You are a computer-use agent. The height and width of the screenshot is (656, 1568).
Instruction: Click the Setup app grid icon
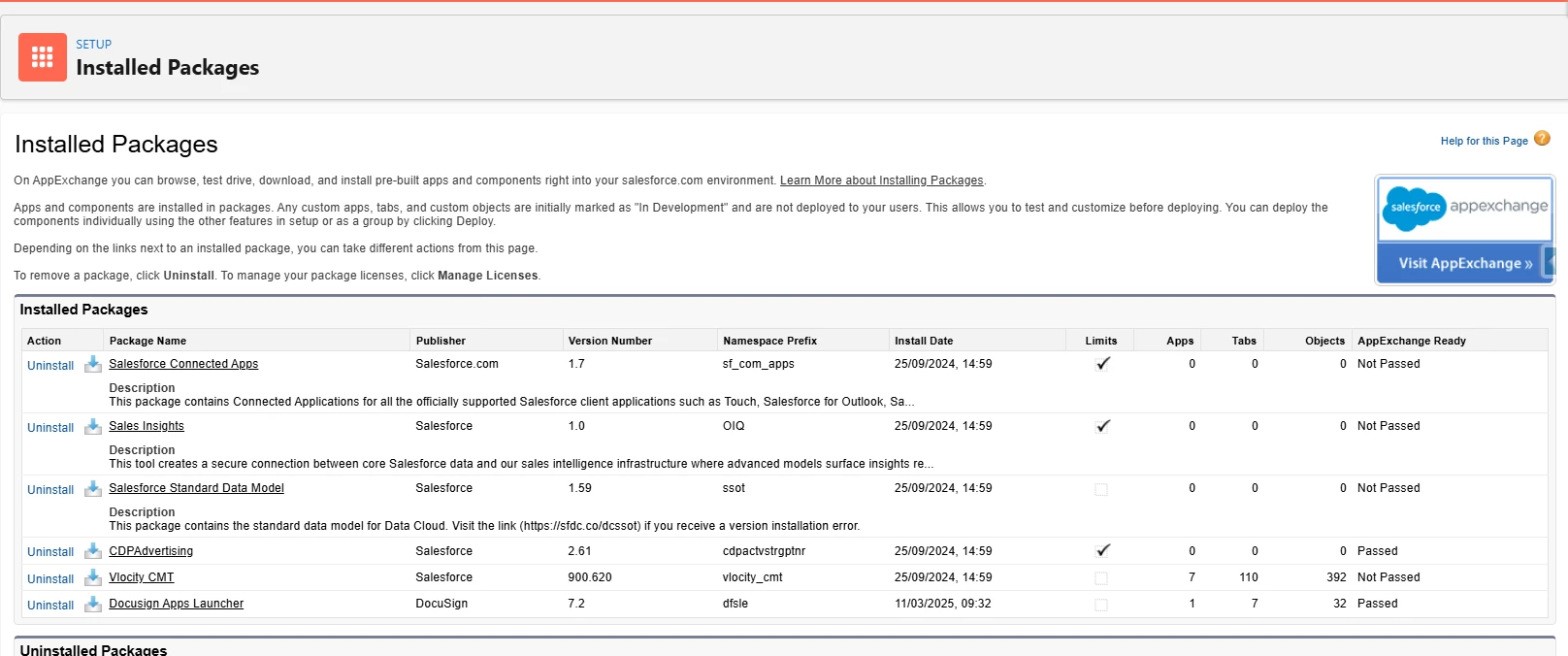(43, 57)
